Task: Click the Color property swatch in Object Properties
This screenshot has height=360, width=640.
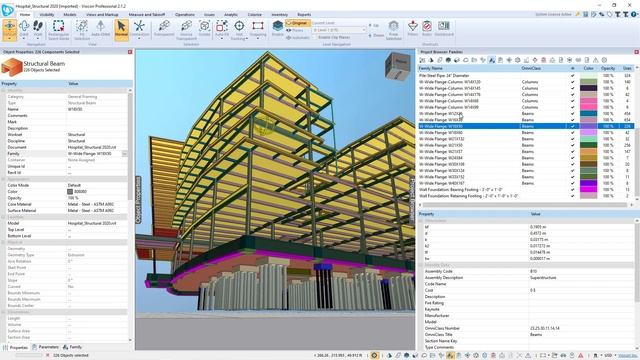Action: [x=70, y=191]
